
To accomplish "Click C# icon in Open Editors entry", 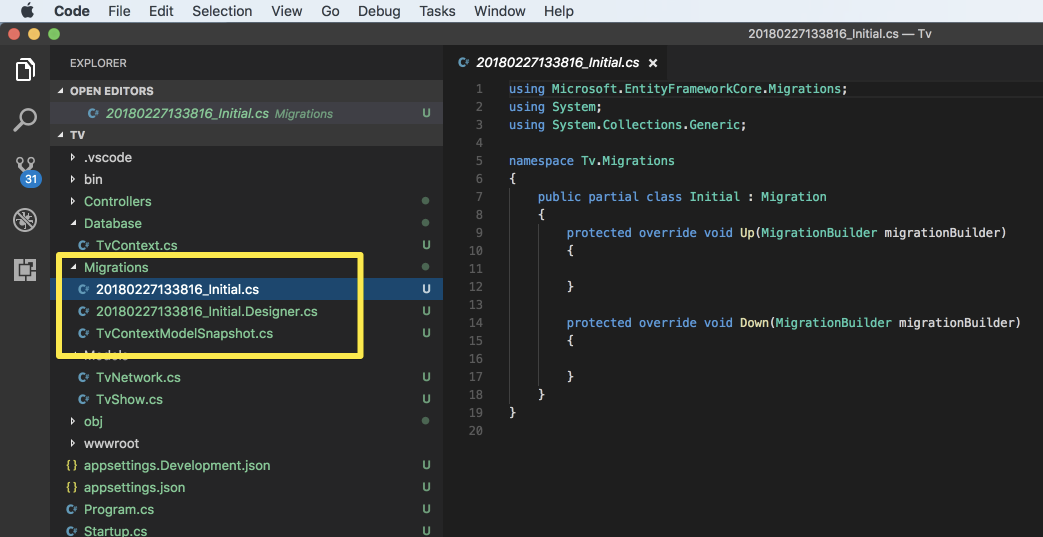I will click(94, 114).
